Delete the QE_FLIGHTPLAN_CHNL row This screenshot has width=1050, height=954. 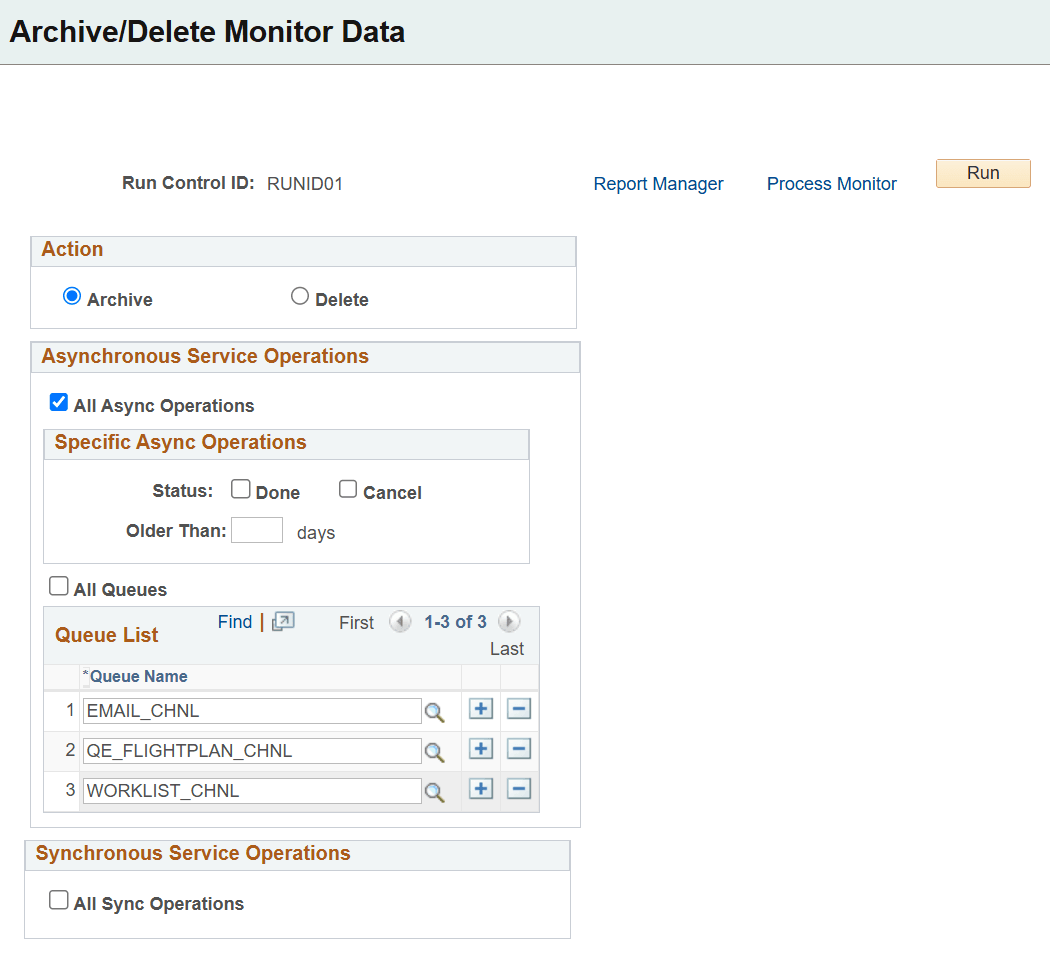(518, 749)
